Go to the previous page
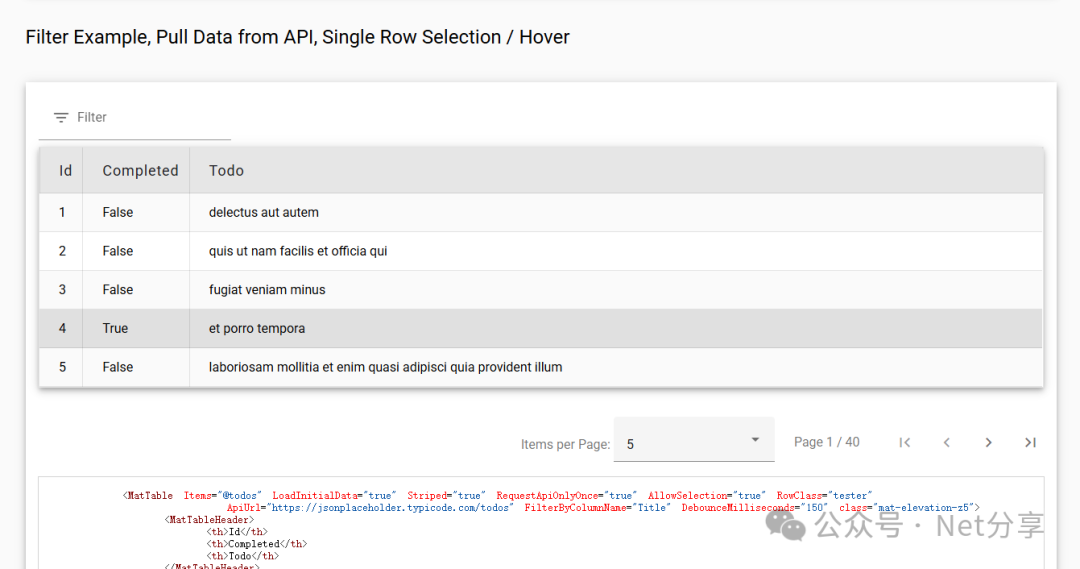The width and height of the screenshot is (1080, 569). (946, 443)
